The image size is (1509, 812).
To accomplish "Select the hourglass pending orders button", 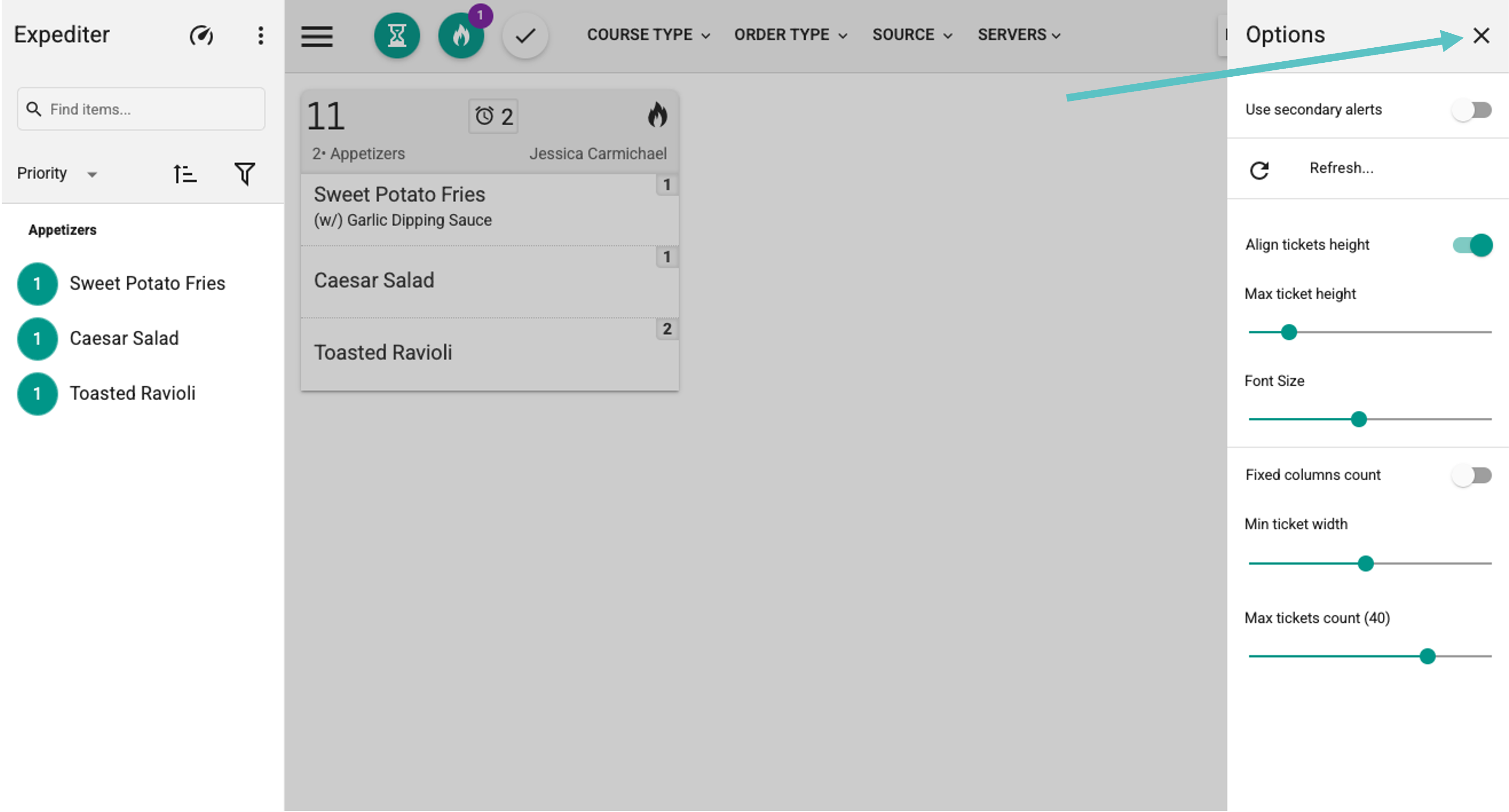I will coord(396,35).
